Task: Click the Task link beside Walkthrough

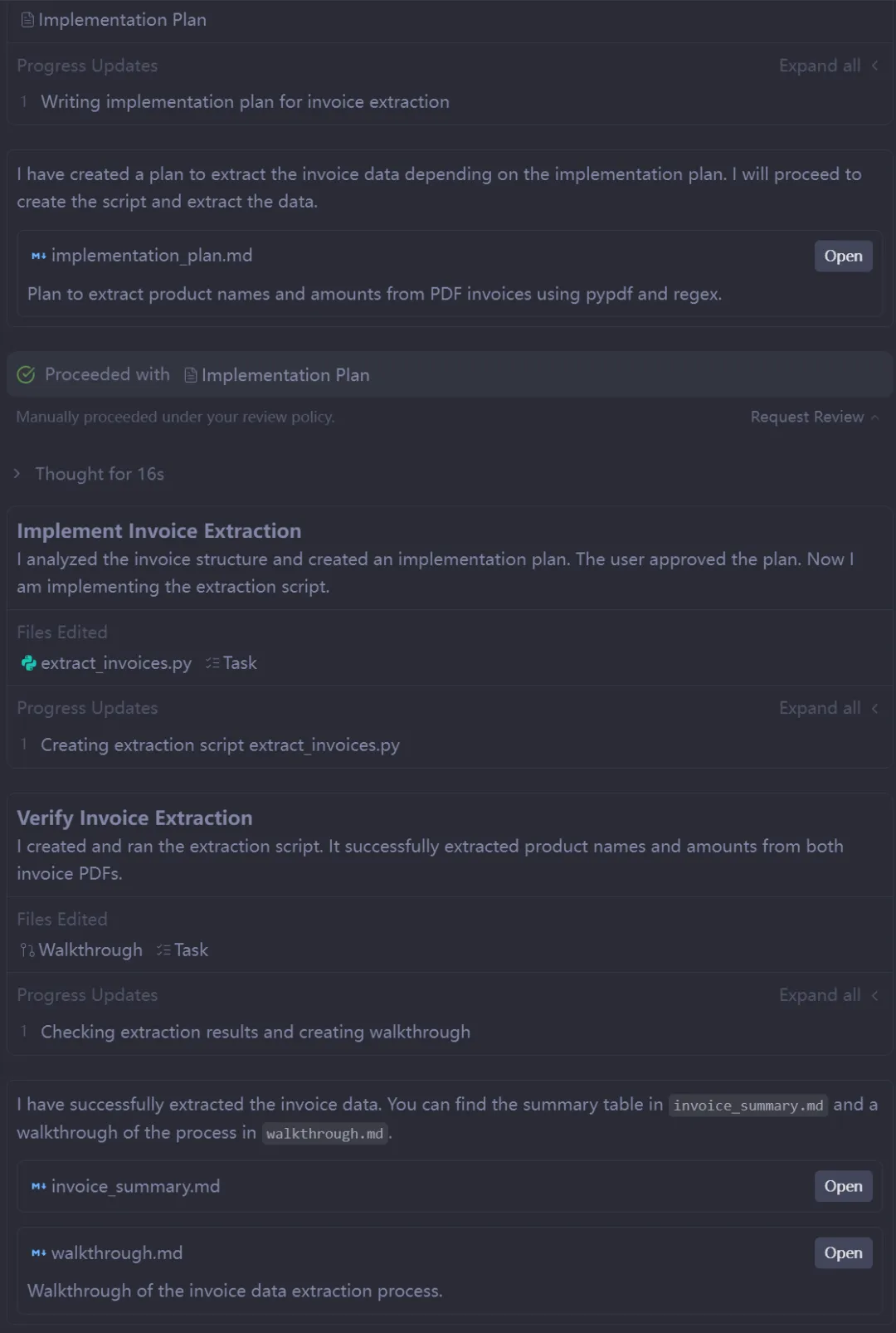Action: pos(190,950)
